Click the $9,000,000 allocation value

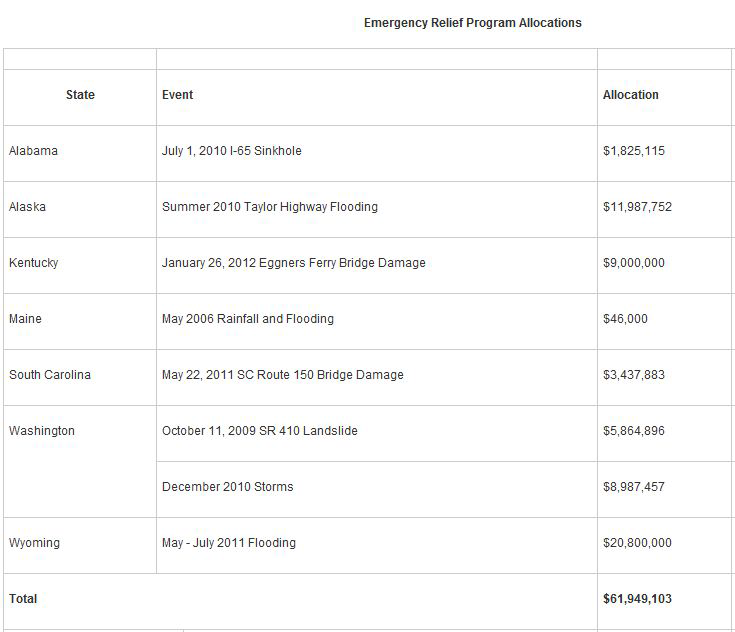point(634,263)
